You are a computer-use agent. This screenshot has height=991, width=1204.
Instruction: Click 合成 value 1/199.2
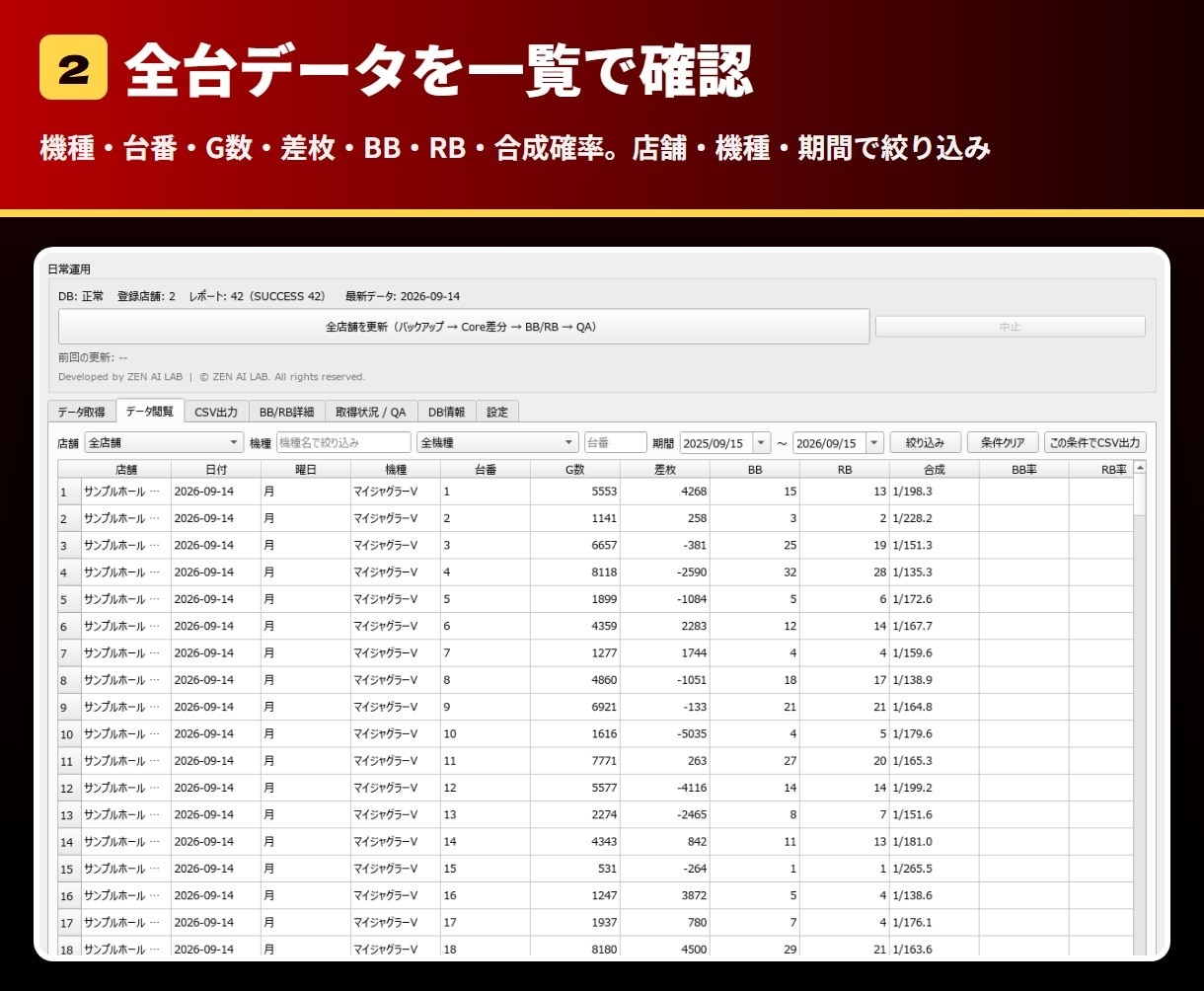coord(912,789)
